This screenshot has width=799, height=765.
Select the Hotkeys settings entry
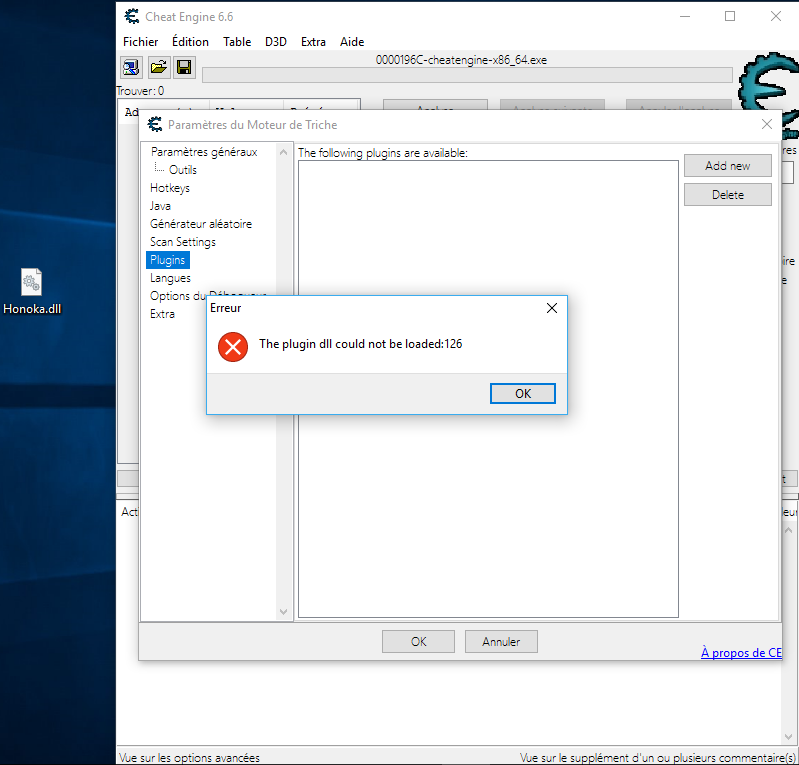coord(170,188)
